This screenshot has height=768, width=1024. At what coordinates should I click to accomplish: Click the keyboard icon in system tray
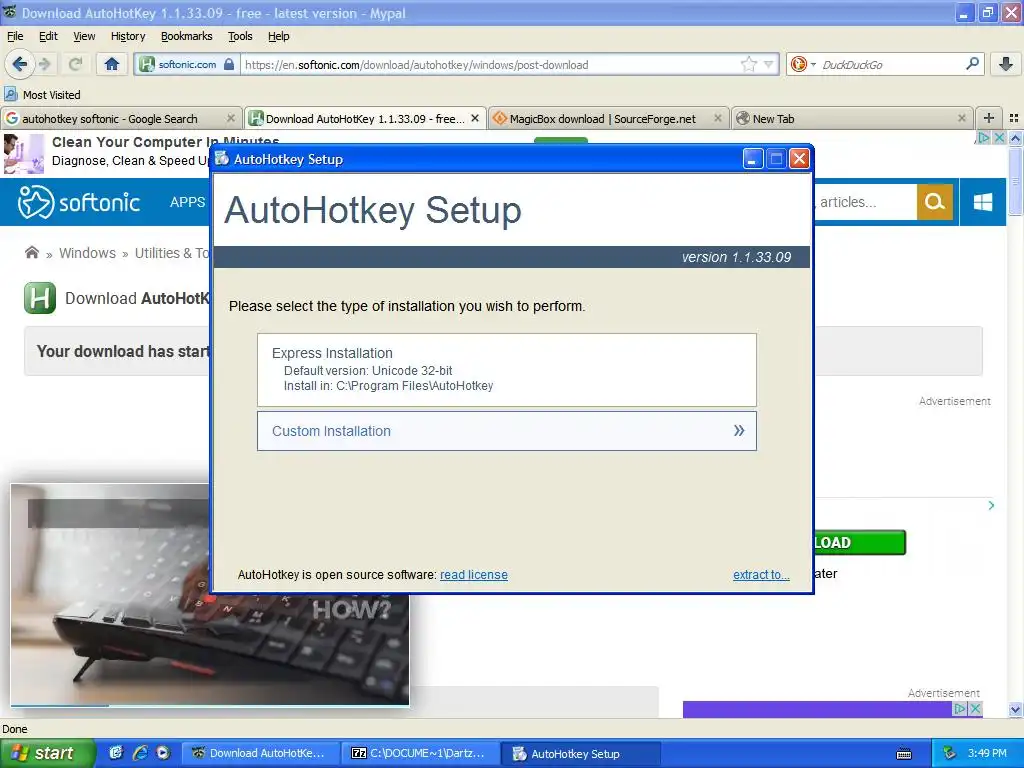coord(904,754)
